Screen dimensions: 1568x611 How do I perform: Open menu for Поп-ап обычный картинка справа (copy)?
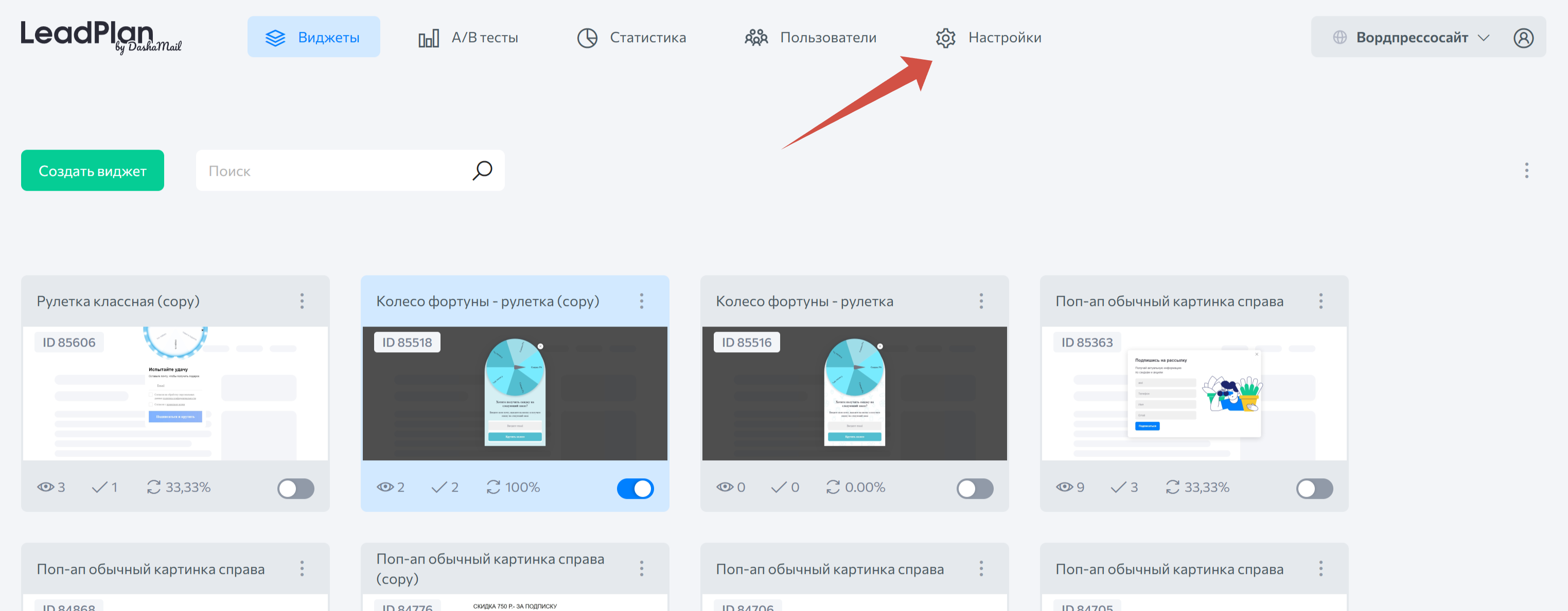(642, 569)
